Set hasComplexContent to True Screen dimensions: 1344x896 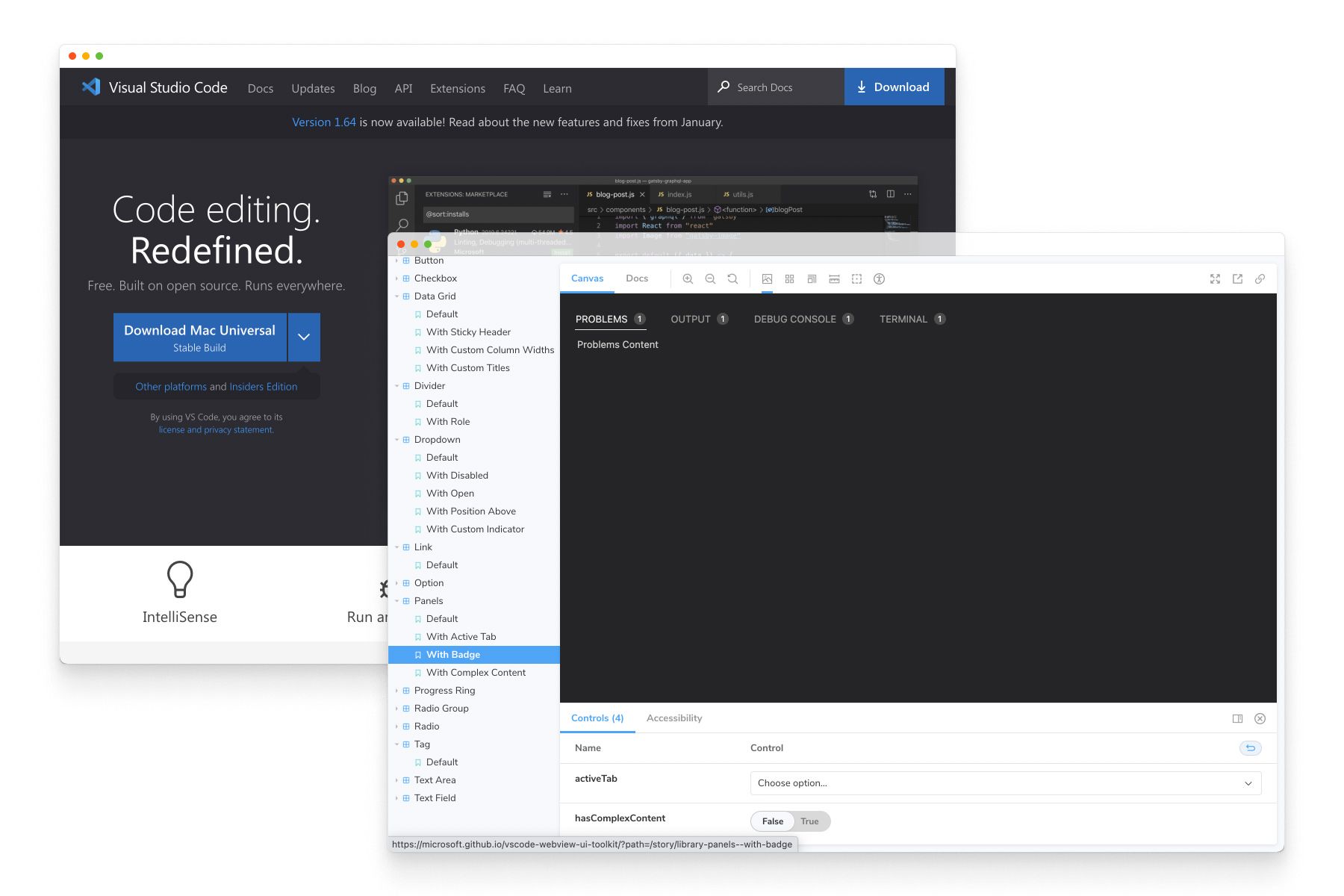[810, 821]
